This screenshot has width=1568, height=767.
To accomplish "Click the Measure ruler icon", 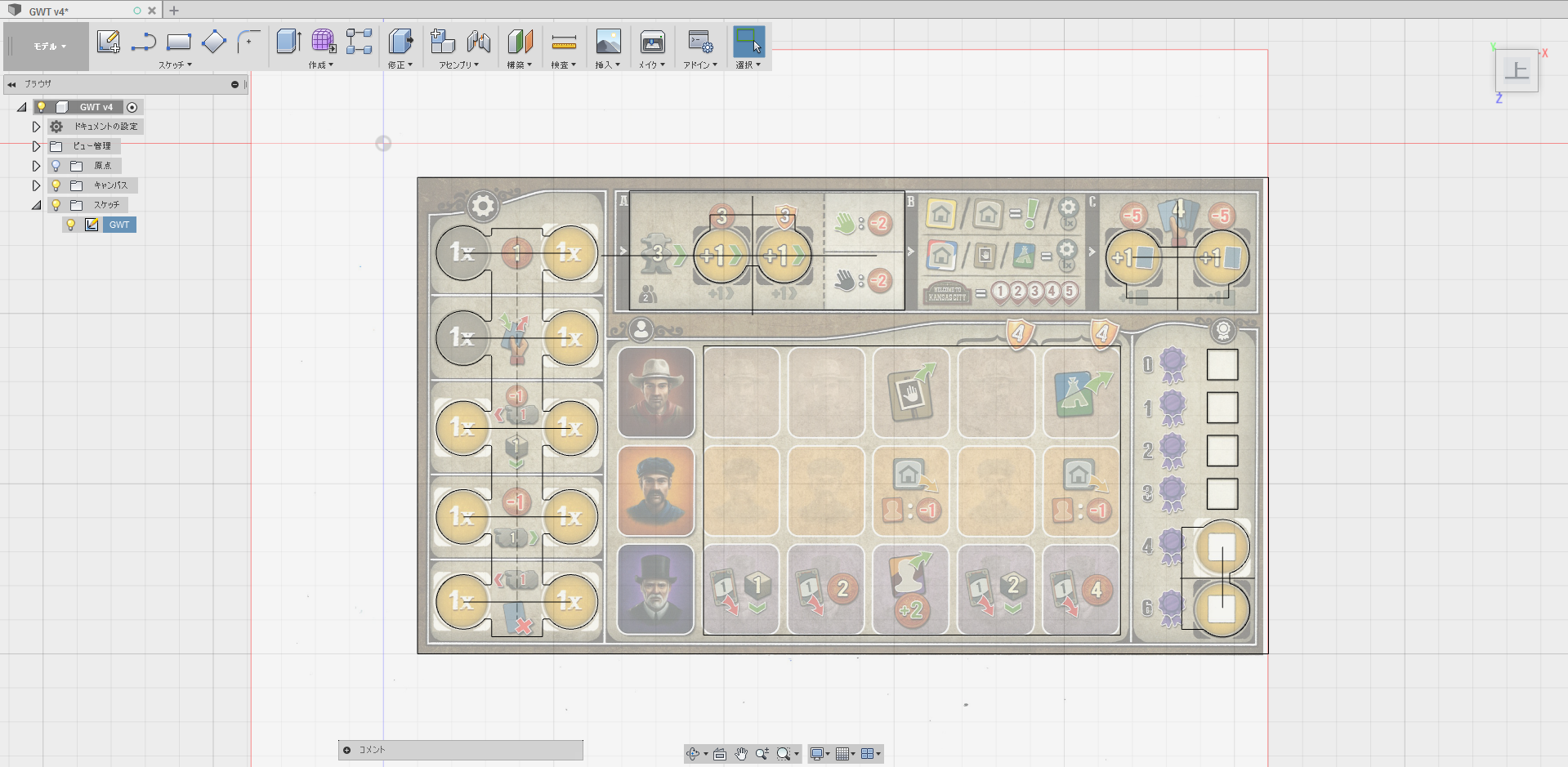I will pyautogui.click(x=564, y=42).
